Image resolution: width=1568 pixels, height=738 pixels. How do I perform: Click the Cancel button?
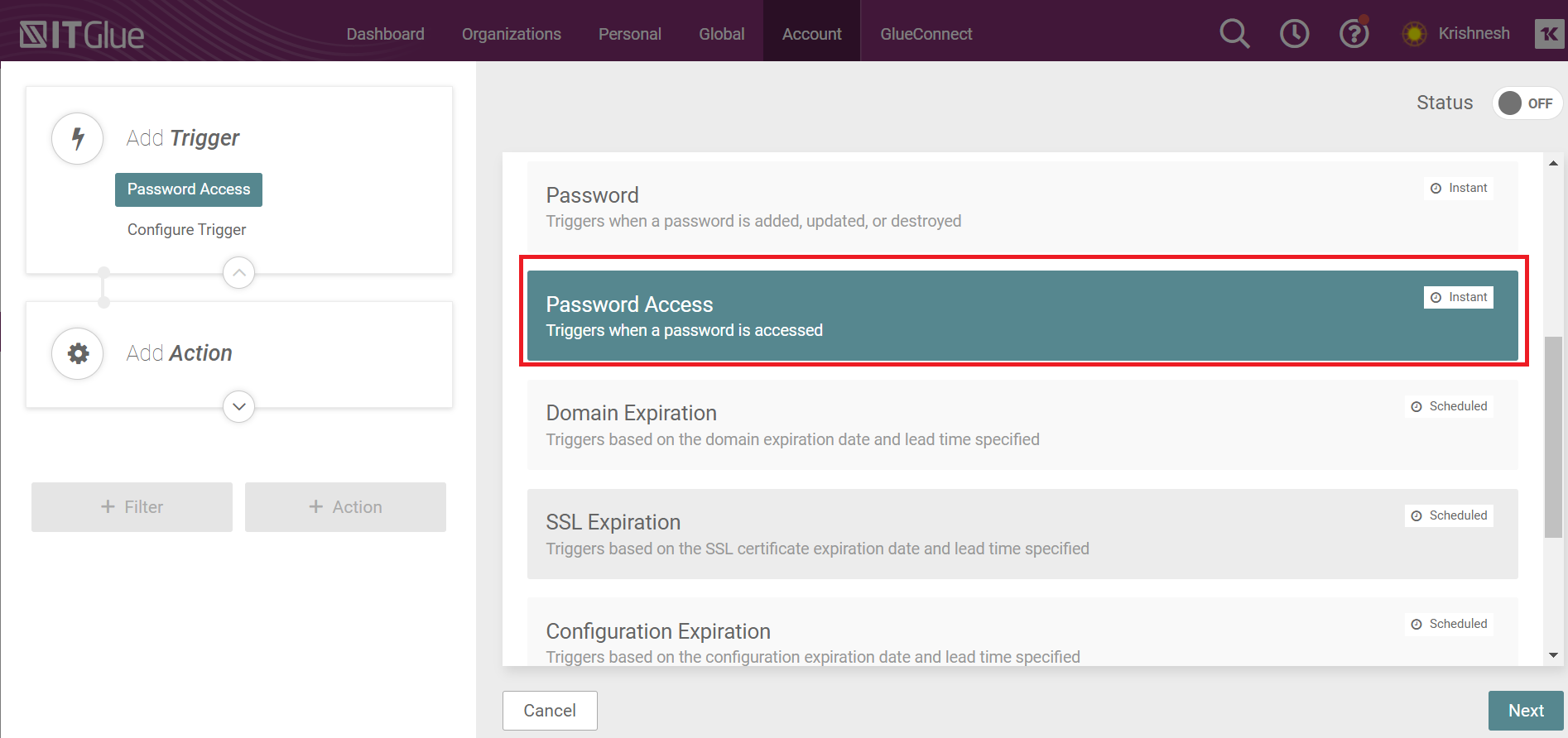pyautogui.click(x=550, y=711)
